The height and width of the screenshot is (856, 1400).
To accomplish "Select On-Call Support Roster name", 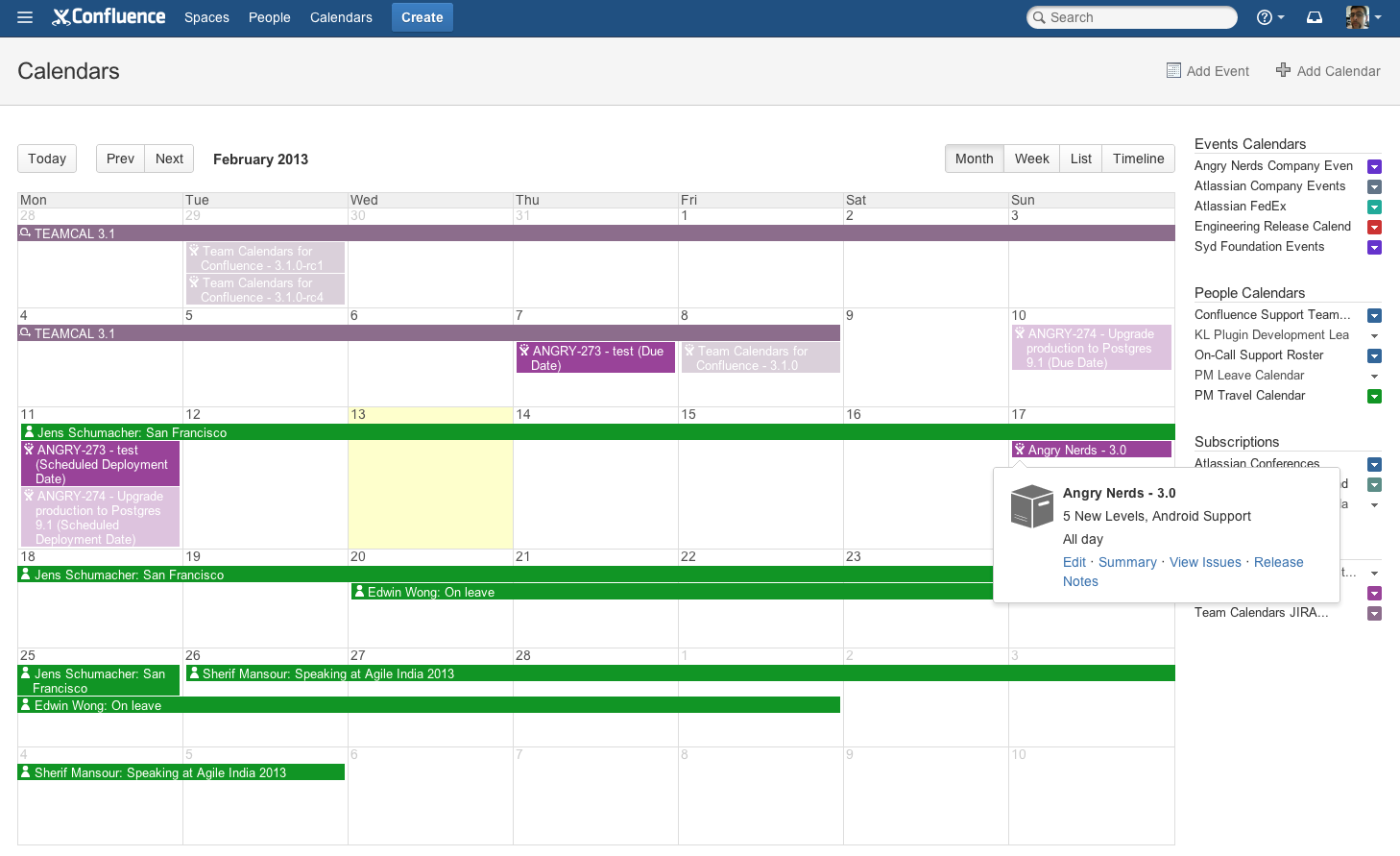I will (x=1259, y=355).
